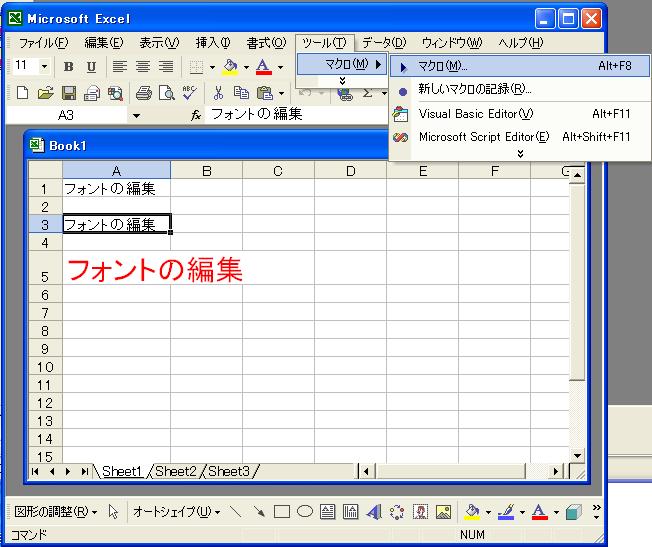Viewport: 652px width, 547px height.
Task: Open 書式(O) menu
Action: click(x=266, y=43)
